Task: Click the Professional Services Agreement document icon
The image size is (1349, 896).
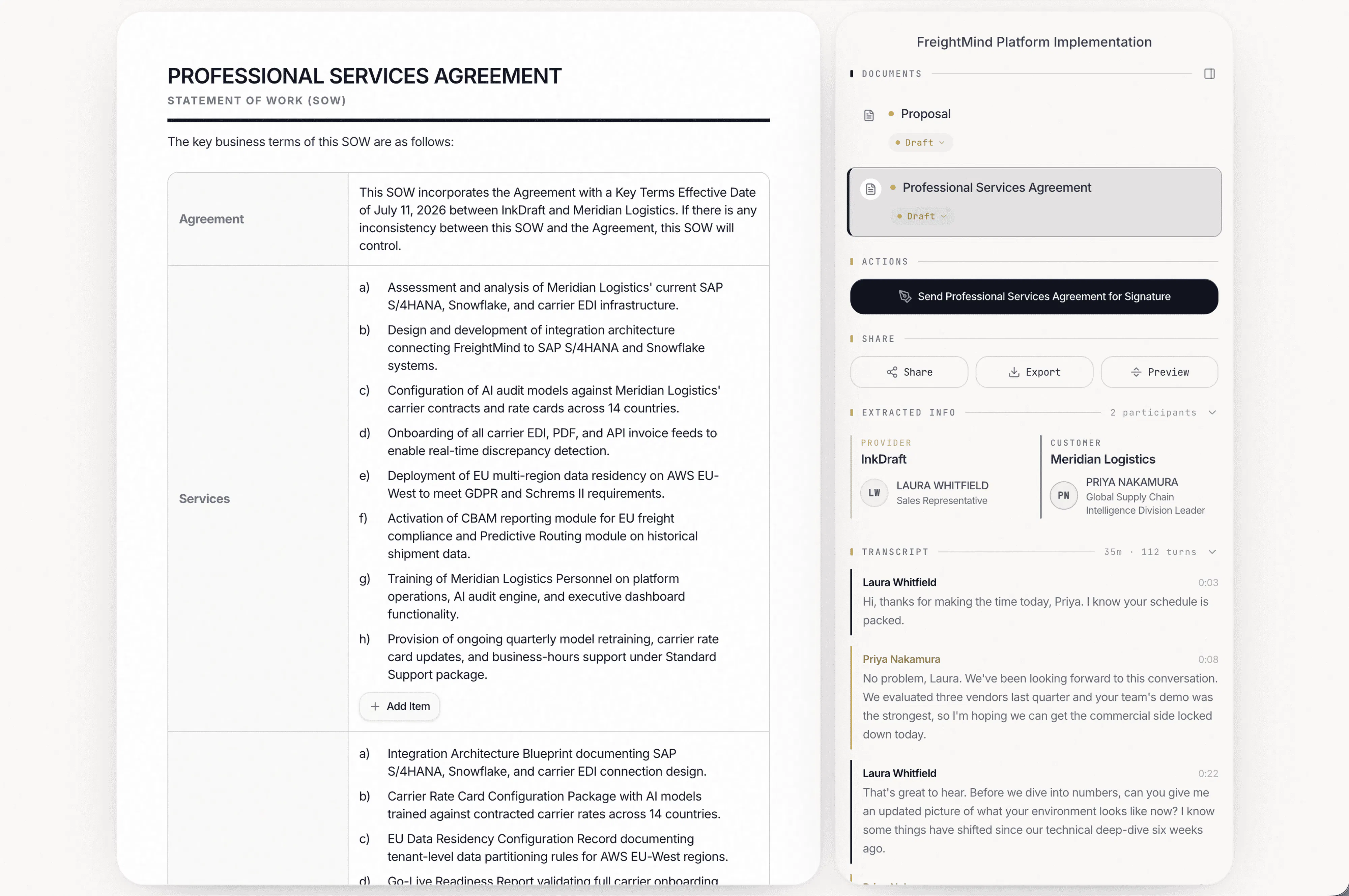Action: click(871, 189)
